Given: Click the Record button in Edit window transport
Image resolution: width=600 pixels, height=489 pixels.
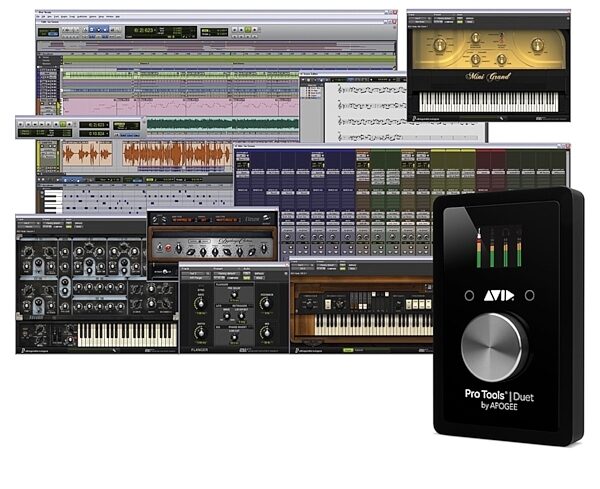Looking at the screenshot, I should click(255, 29).
